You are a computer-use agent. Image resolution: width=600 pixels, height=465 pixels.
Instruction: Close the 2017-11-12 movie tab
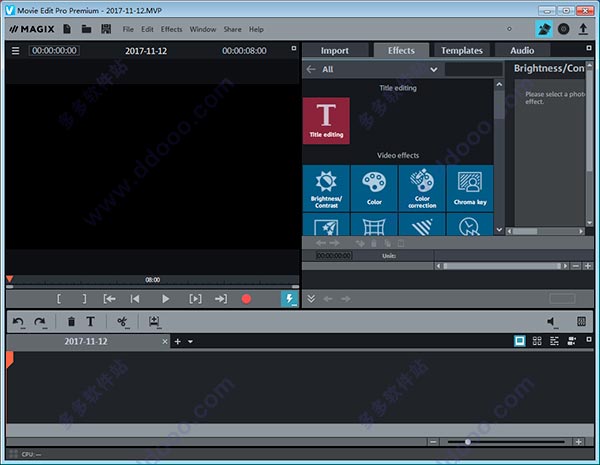point(165,341)
